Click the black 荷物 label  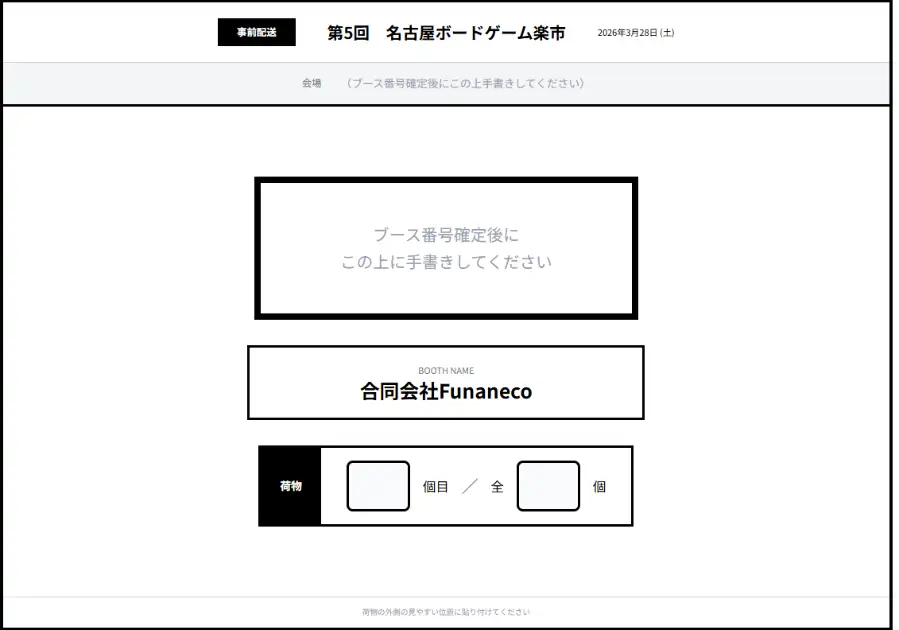[x=290, y=487]
